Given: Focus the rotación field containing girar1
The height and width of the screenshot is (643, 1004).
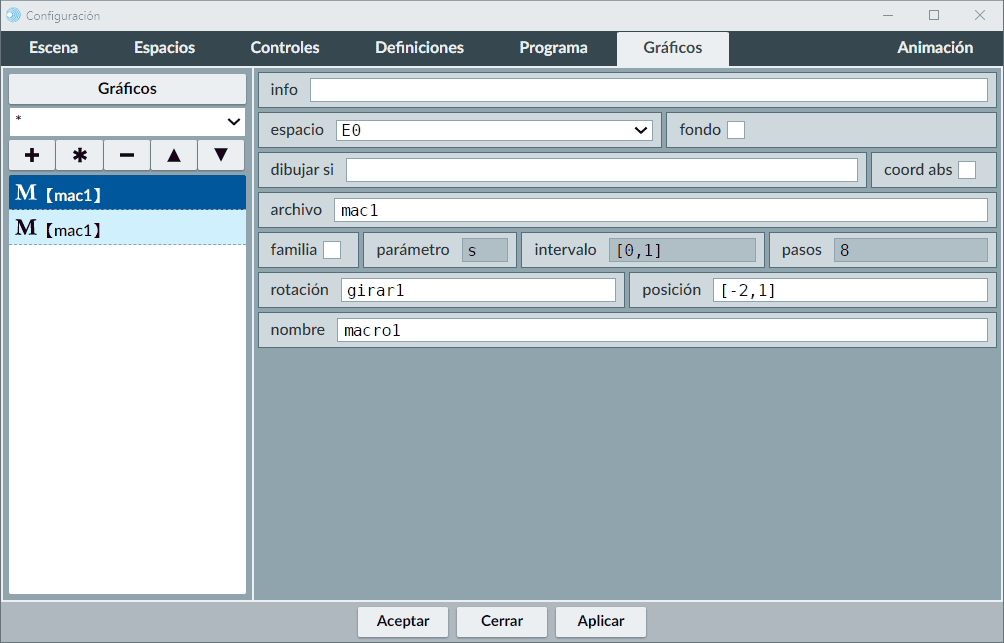Looking at the screenshot, I should point(478,290).
